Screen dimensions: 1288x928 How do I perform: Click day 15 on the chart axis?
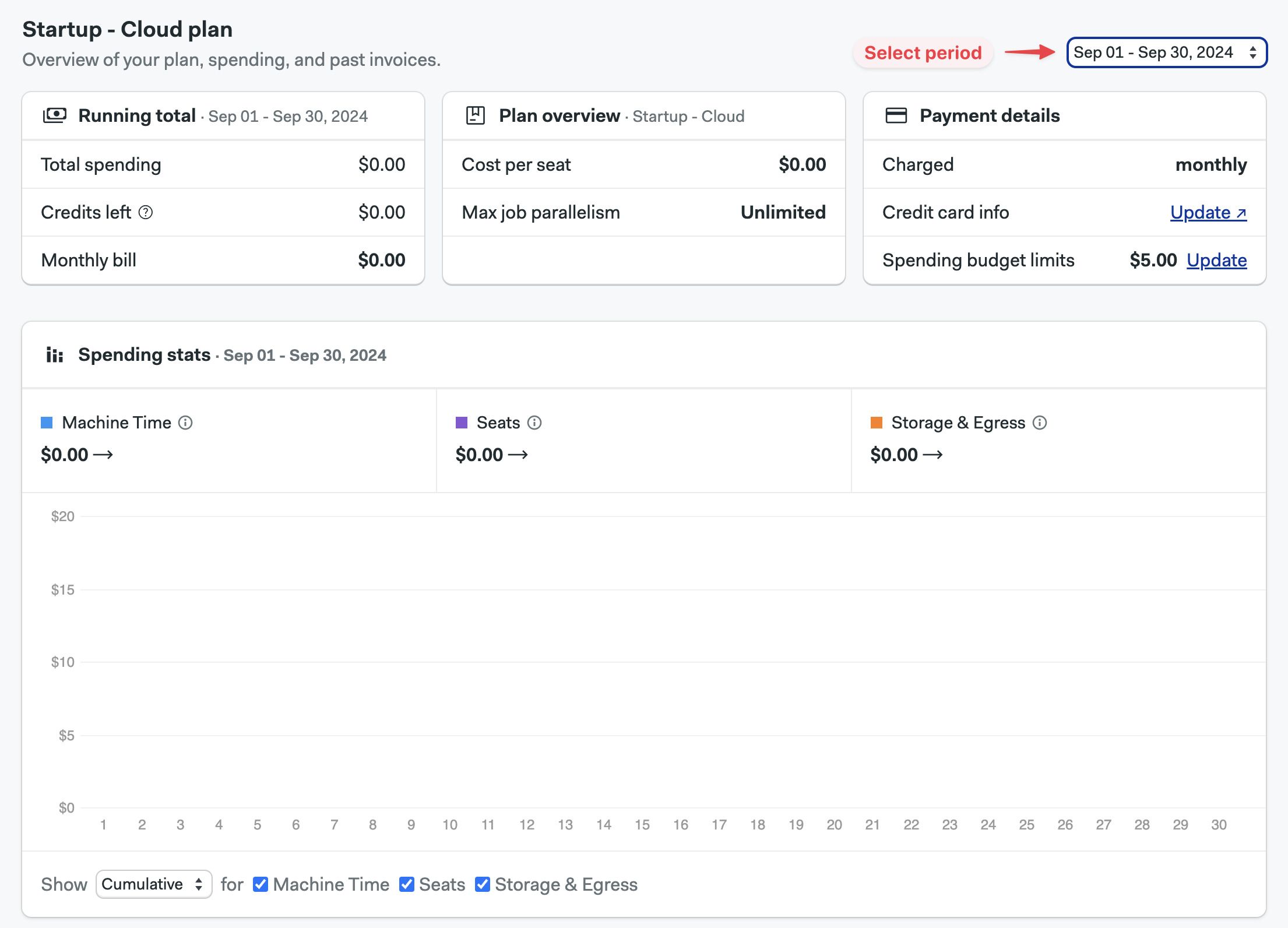click(642, 825)
